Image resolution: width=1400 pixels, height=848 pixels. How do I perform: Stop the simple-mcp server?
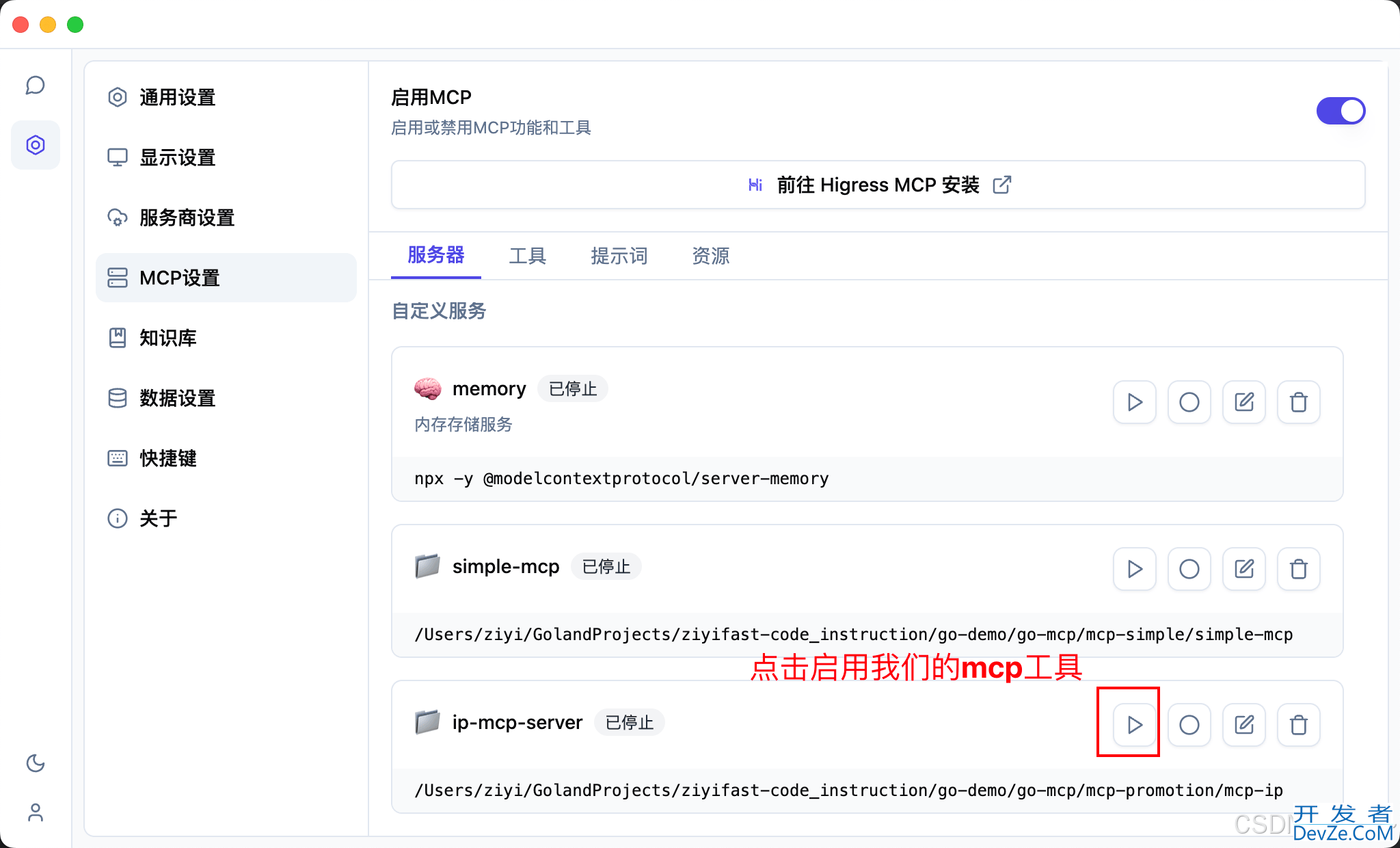(x=1189, y=569)
